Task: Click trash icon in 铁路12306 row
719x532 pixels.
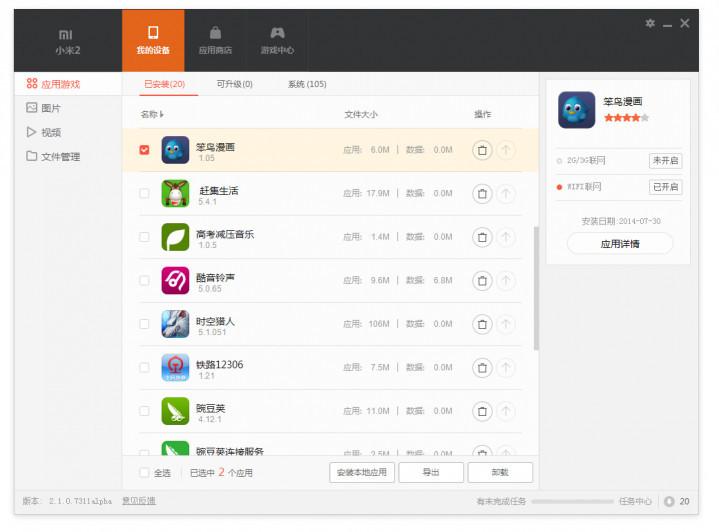Action: [482, 368]
